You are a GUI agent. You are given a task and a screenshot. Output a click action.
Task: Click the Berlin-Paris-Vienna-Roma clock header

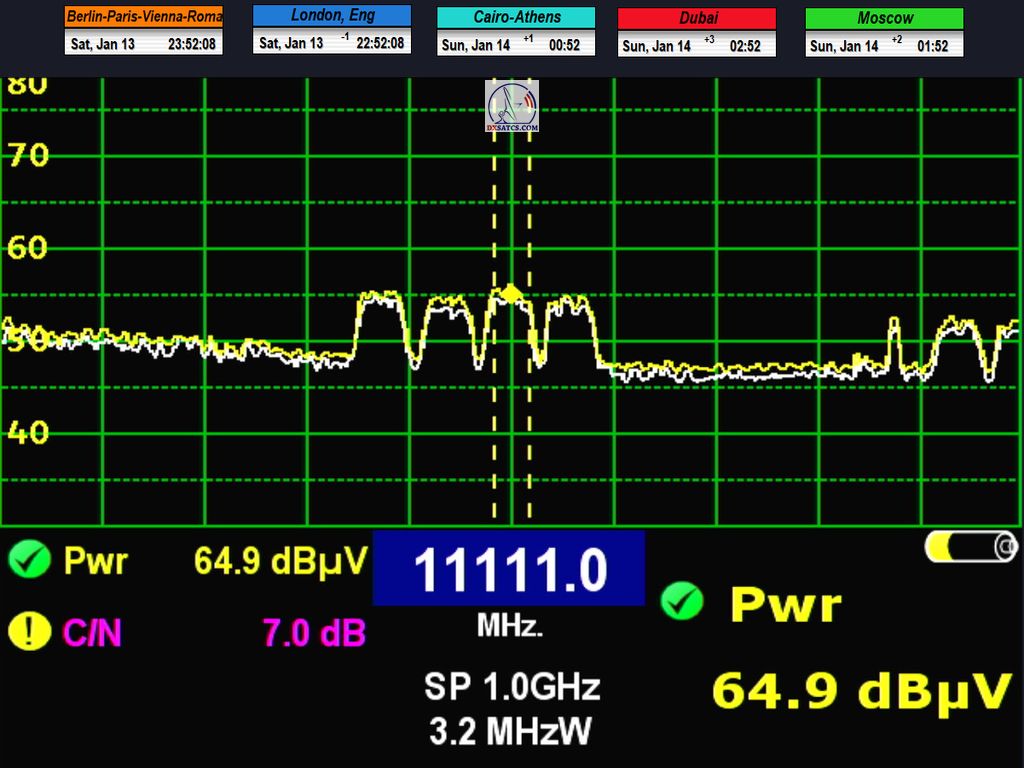point(144,17)
